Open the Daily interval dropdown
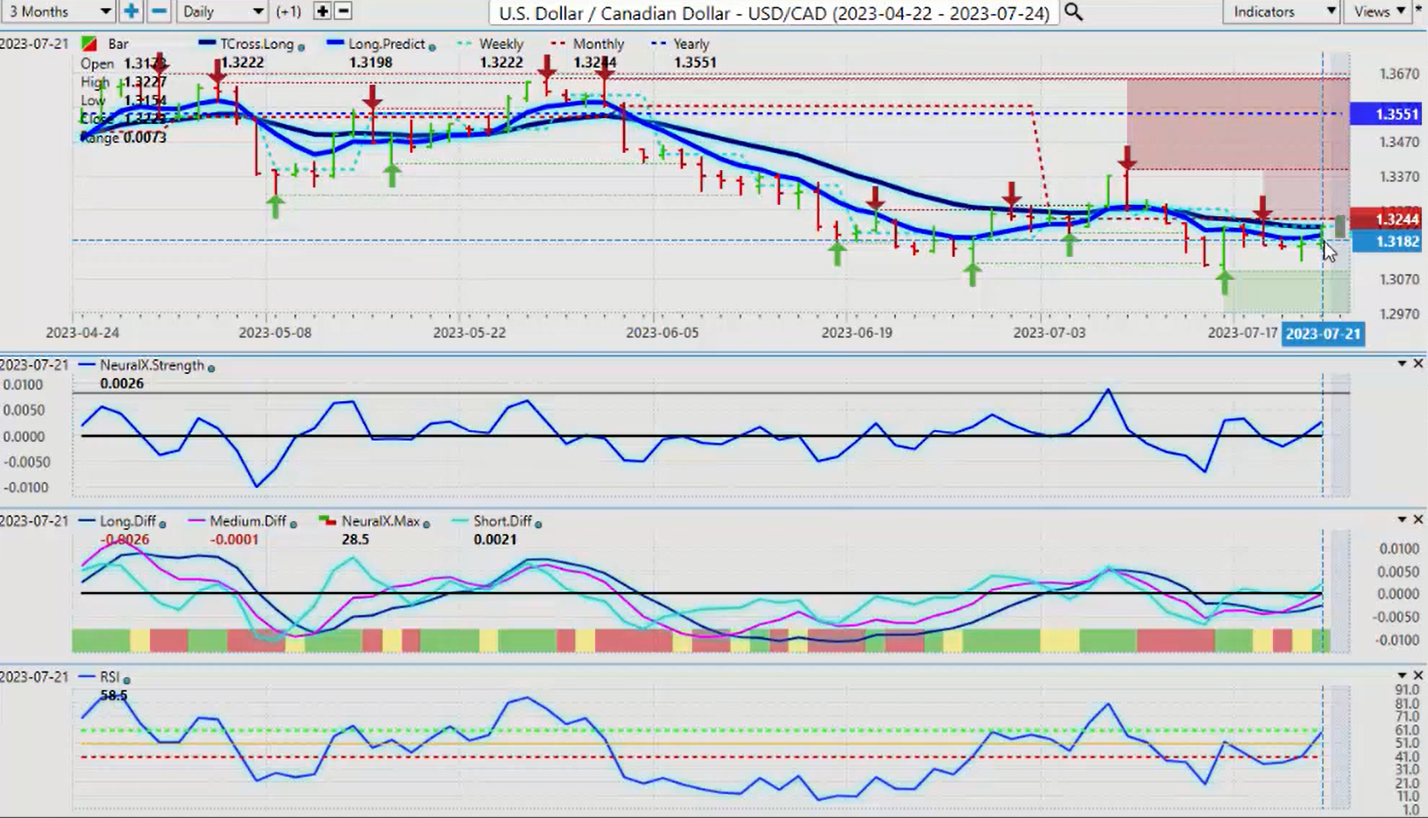The width and height of the screenshot is (1428, 818). click(x=222, y=11)
